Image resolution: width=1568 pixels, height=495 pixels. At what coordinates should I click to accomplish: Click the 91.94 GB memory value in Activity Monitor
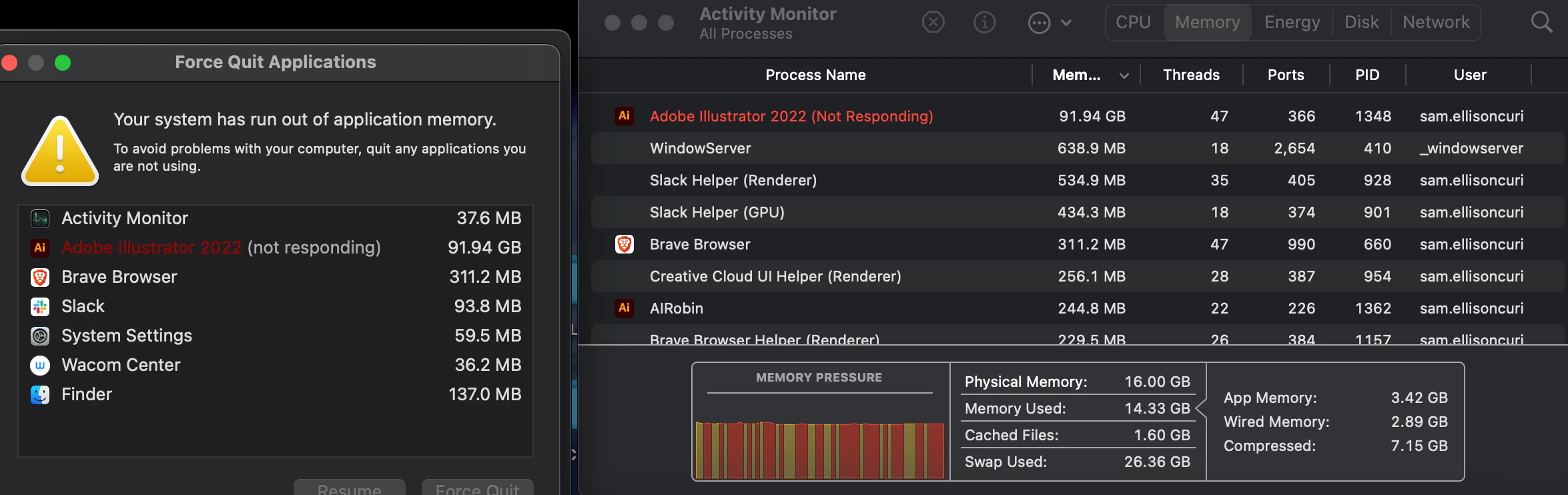click(x=1092, y=116)
